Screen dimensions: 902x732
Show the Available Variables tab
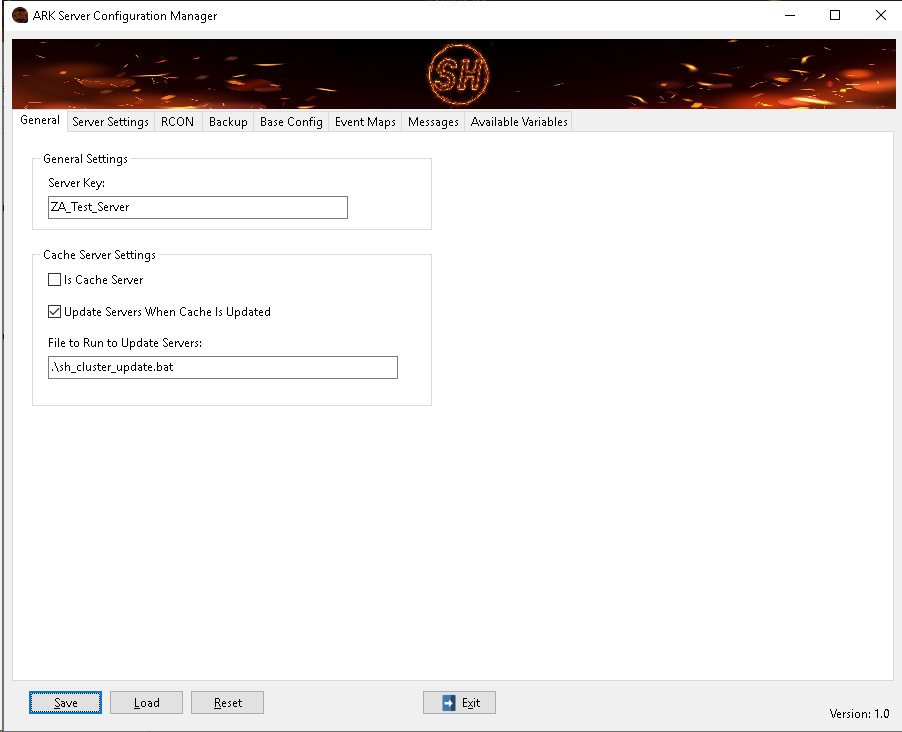click(519, 122)
